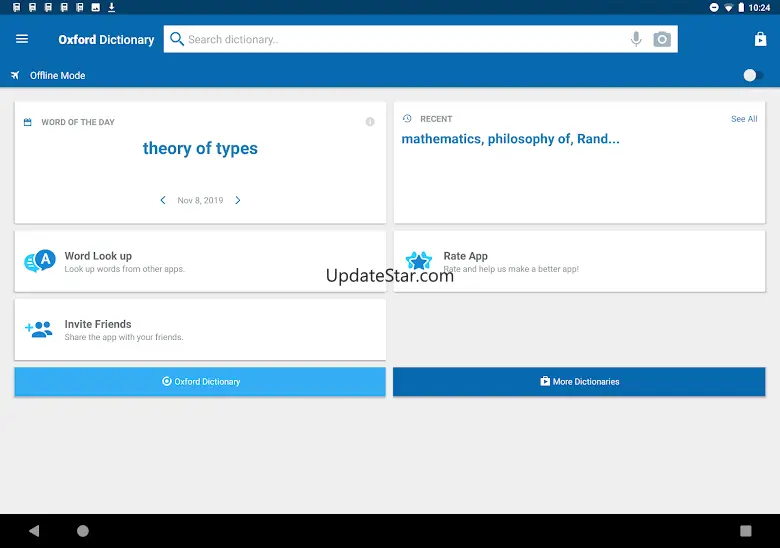The width and height of the screenshot is (780, 548).
Task: Select the Oxford Dictionary tab button
Action: (200, 381)
